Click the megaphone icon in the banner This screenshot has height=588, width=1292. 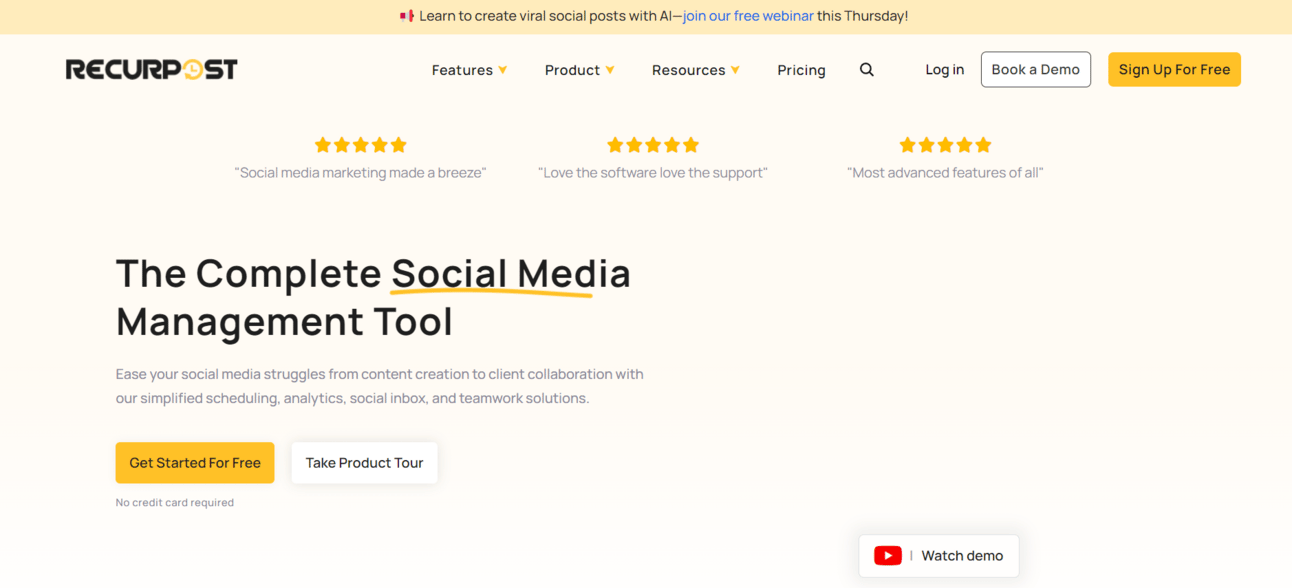click(x=407, y=16)
